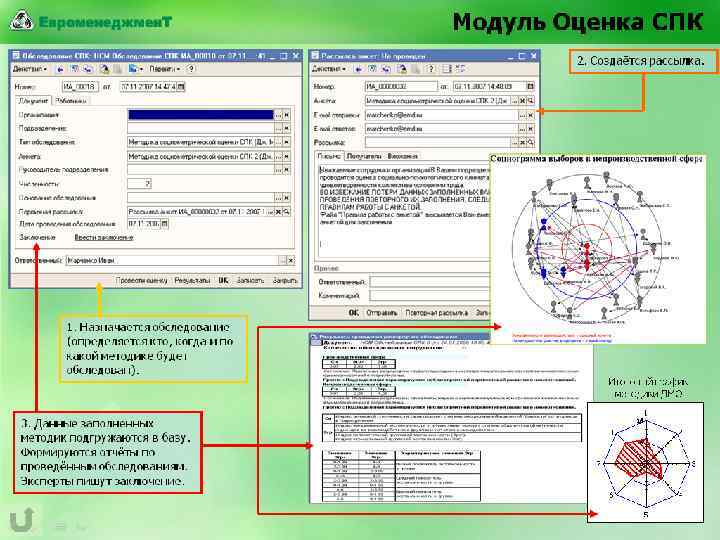Clear E-mail ответов field with X
This screenshot has height=540, width=720.
coord(531,129)
